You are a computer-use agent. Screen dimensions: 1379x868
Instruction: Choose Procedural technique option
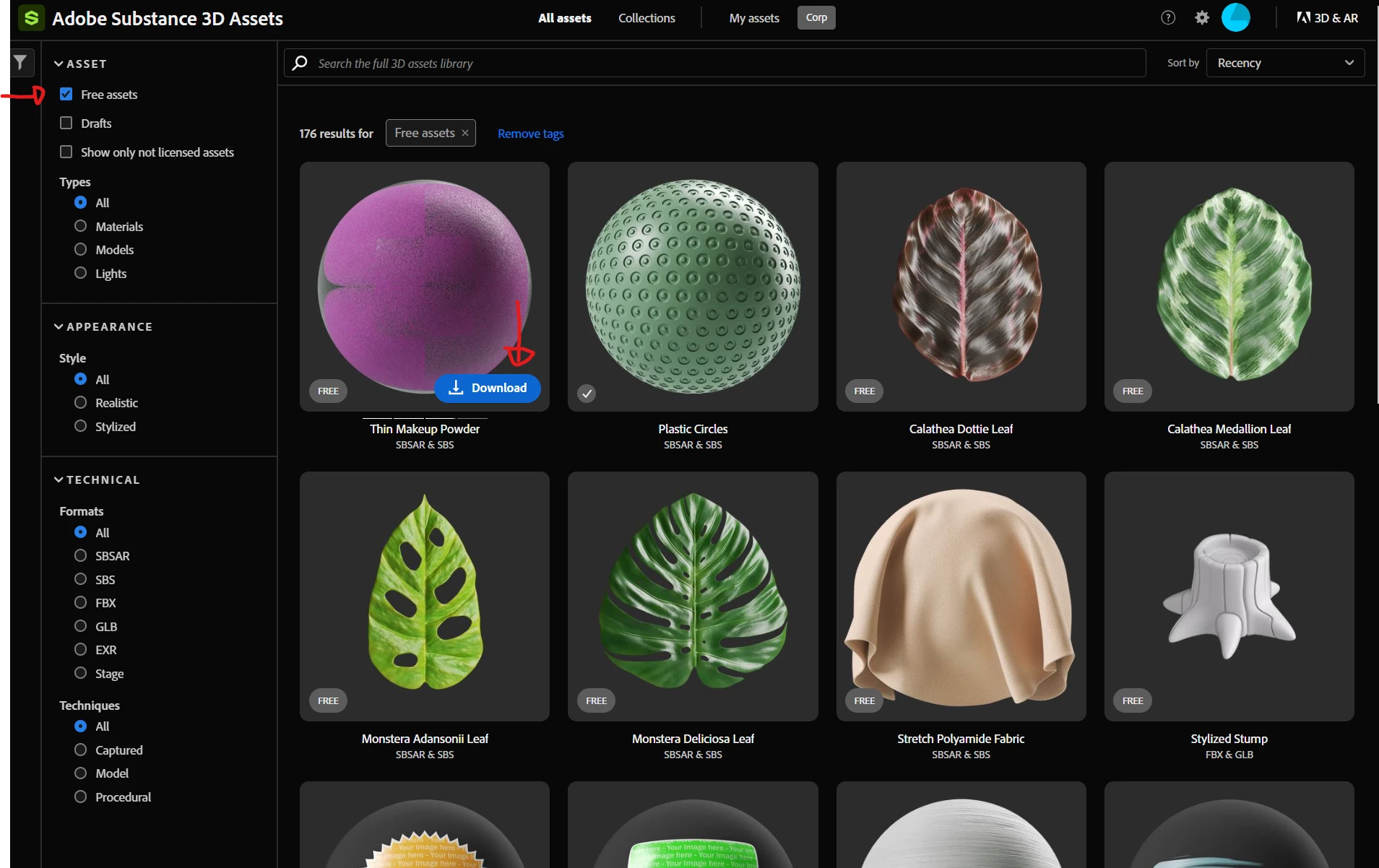pyautogui.click(x=80, y=797)
